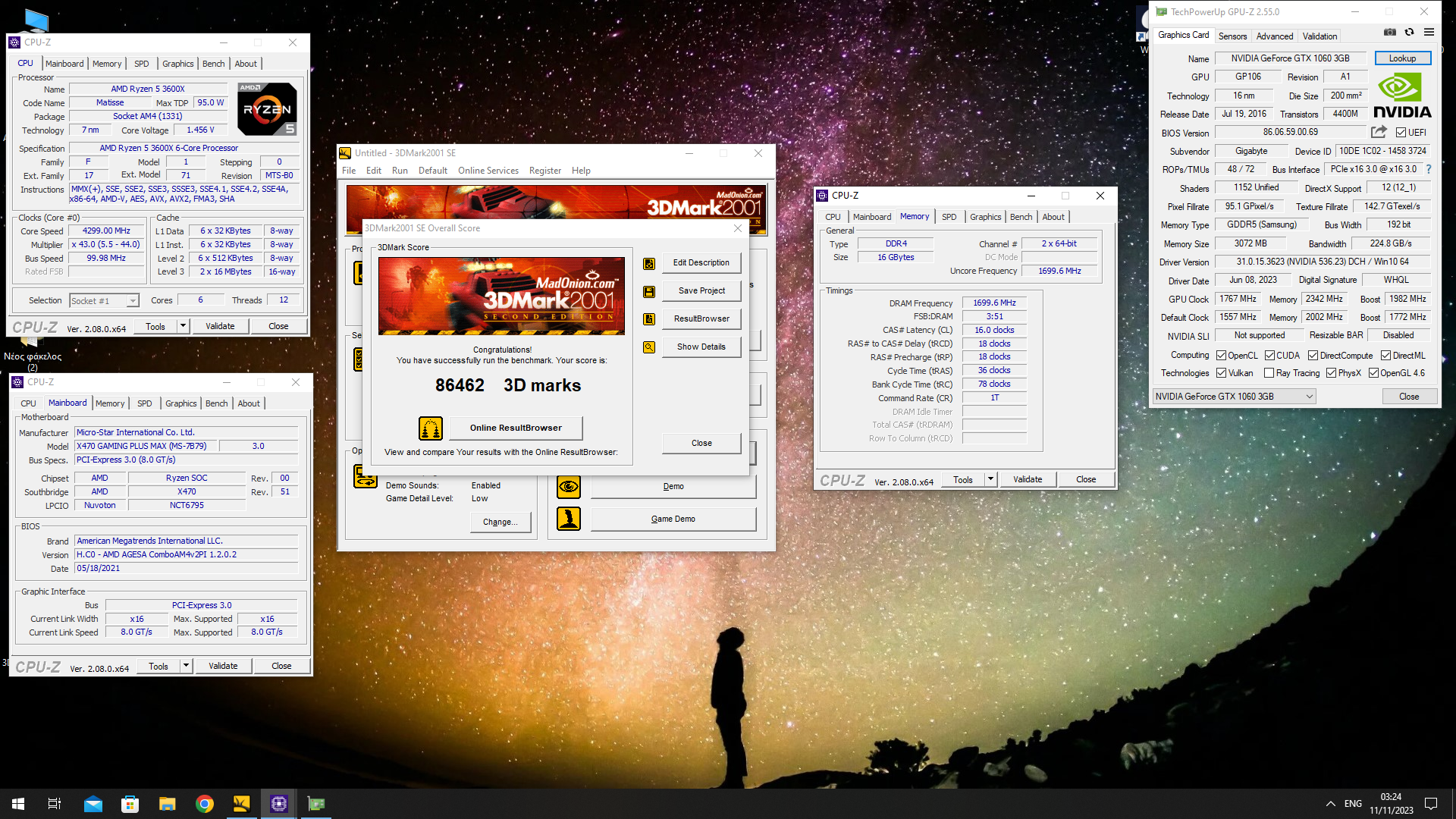Click ENG language indicator in tray
Image resolution: width=1456 pixels, height=819 pixels.
click(1353, 804)
